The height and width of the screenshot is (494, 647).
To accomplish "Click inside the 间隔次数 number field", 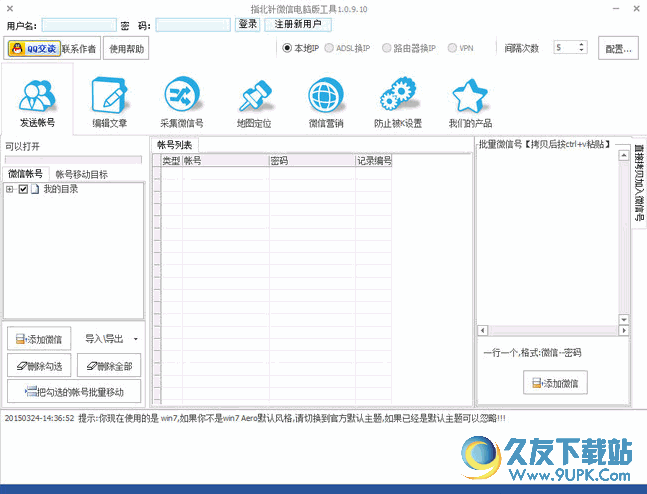I will (x=566, y=47).
